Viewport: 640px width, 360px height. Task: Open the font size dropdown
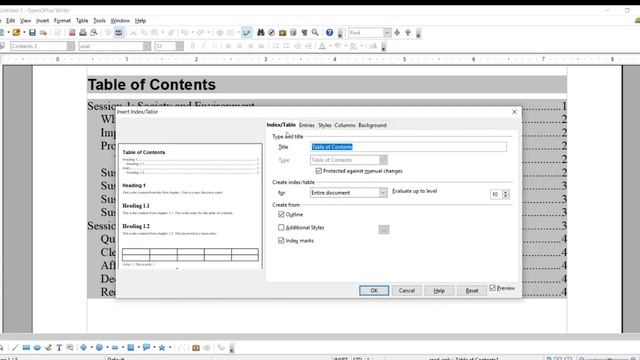(180, 46)
